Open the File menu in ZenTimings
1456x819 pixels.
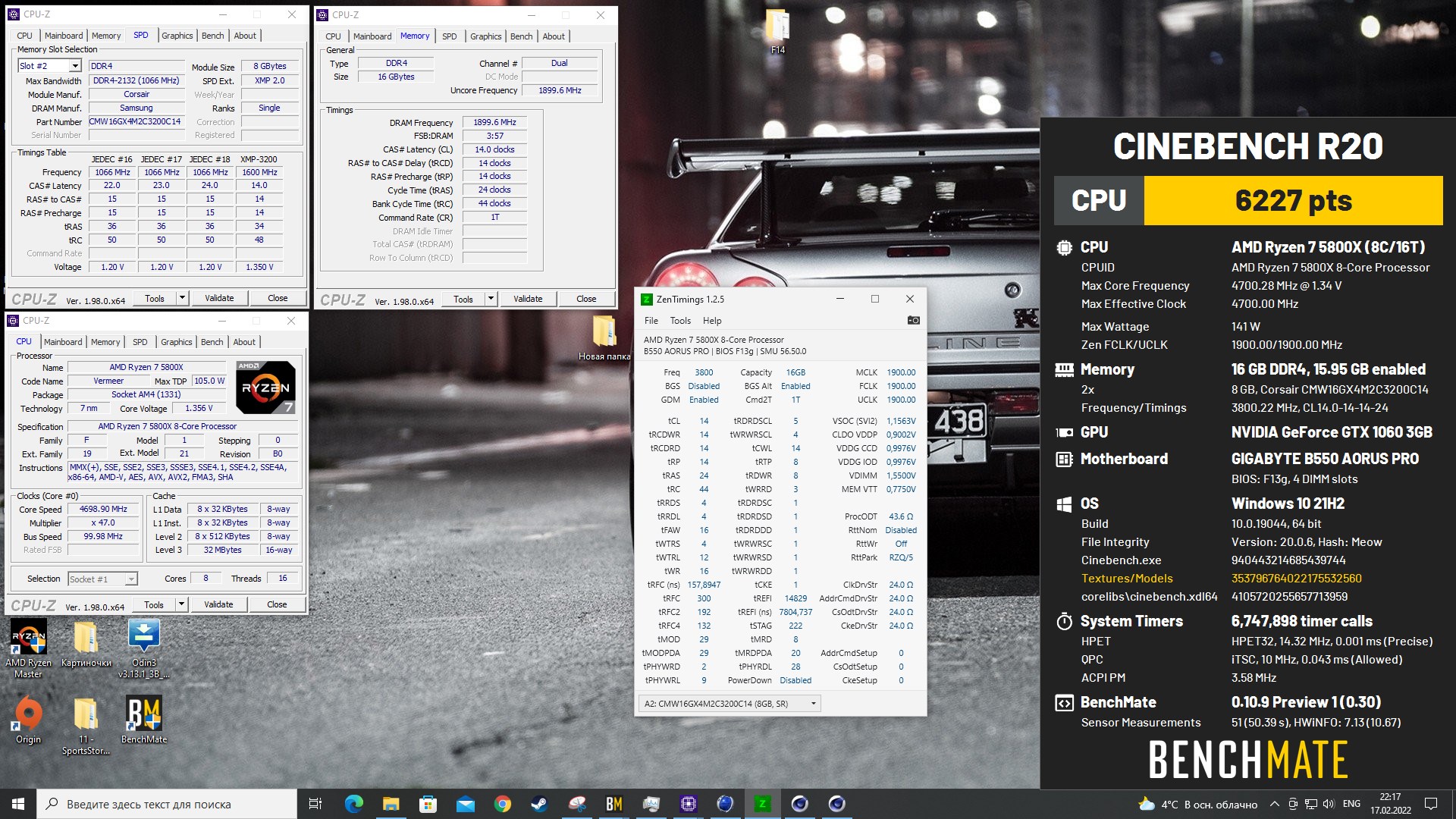[651, 320]
